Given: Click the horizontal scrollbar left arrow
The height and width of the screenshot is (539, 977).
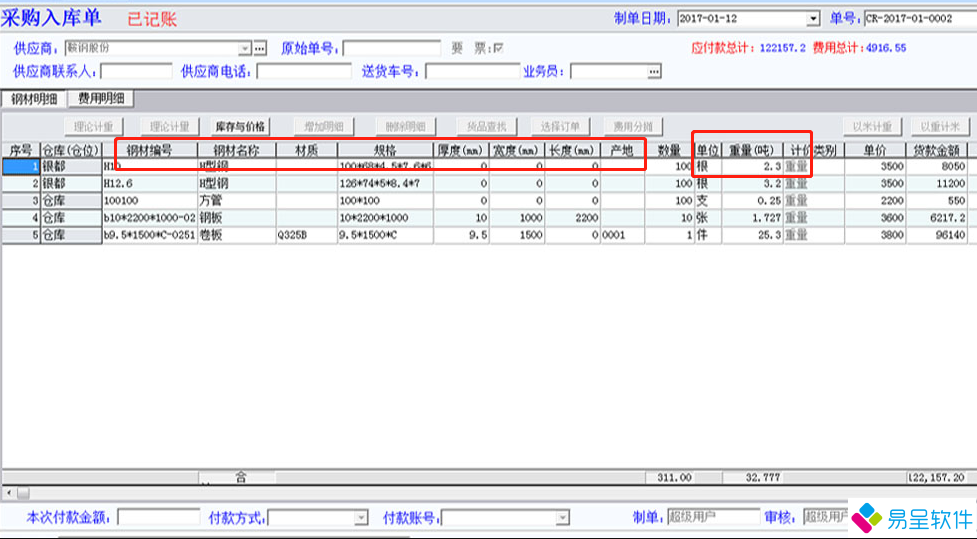Looking at the screenshot, I should 8,493.
